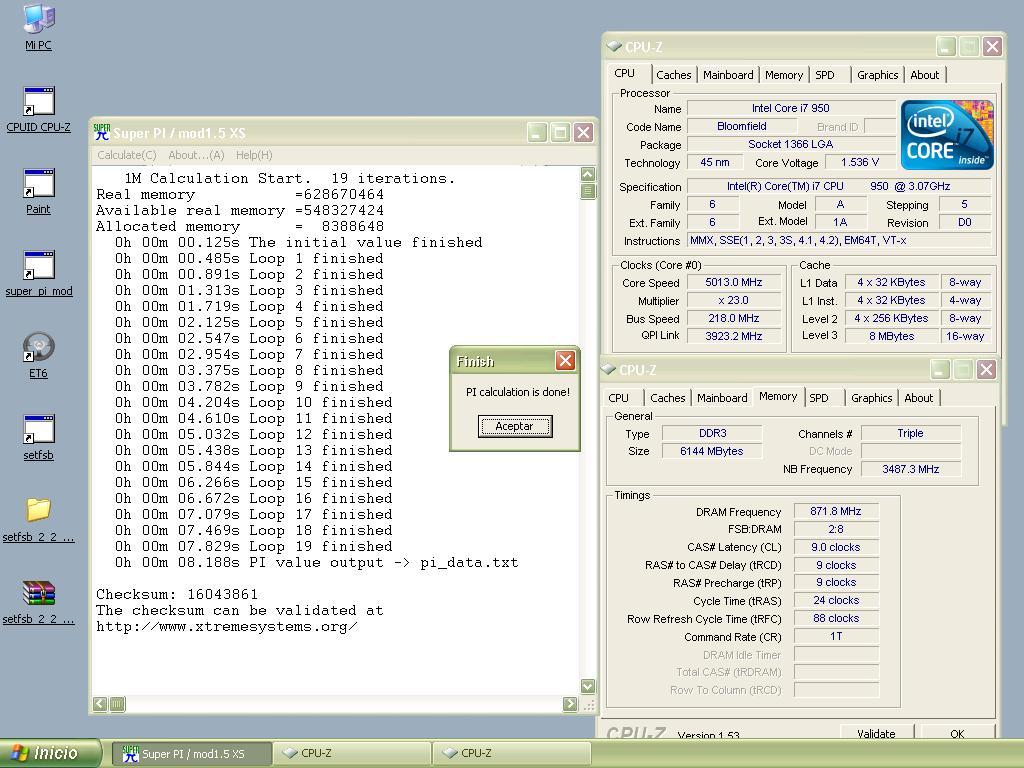This screenshot has height=768, width=1024.
Task: Open the setfsb folder on desktop
Action: 38,512
